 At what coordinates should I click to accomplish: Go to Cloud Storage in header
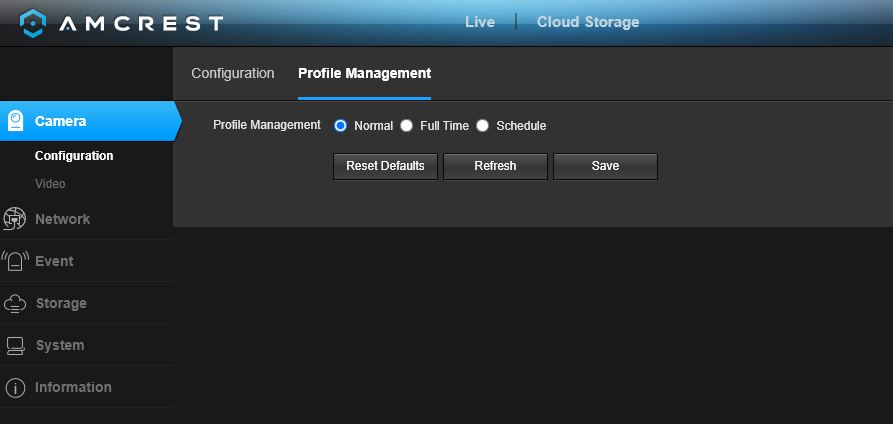588,22
